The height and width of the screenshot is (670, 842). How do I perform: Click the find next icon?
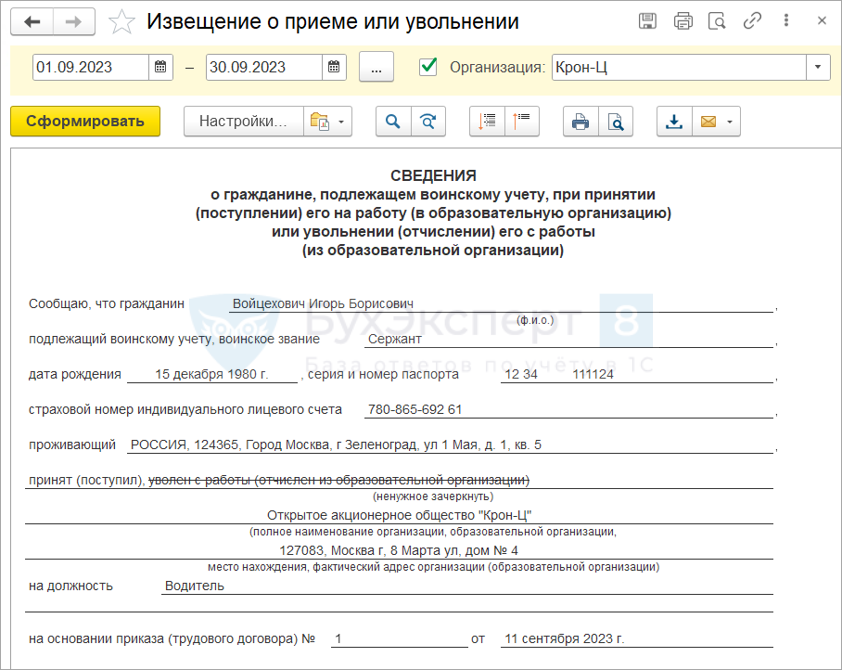428,121
